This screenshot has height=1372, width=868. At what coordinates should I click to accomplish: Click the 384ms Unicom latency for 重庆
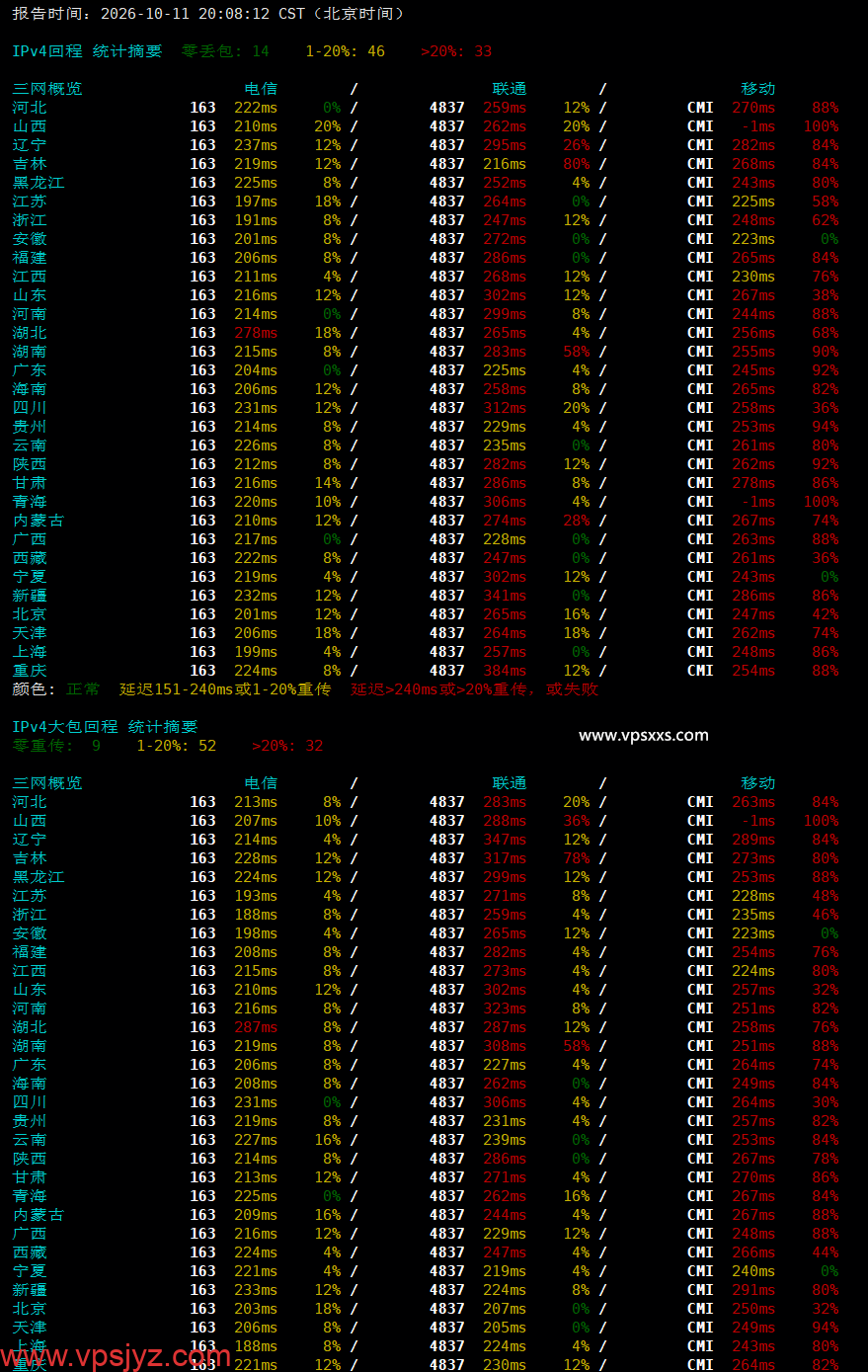point(505,671)
